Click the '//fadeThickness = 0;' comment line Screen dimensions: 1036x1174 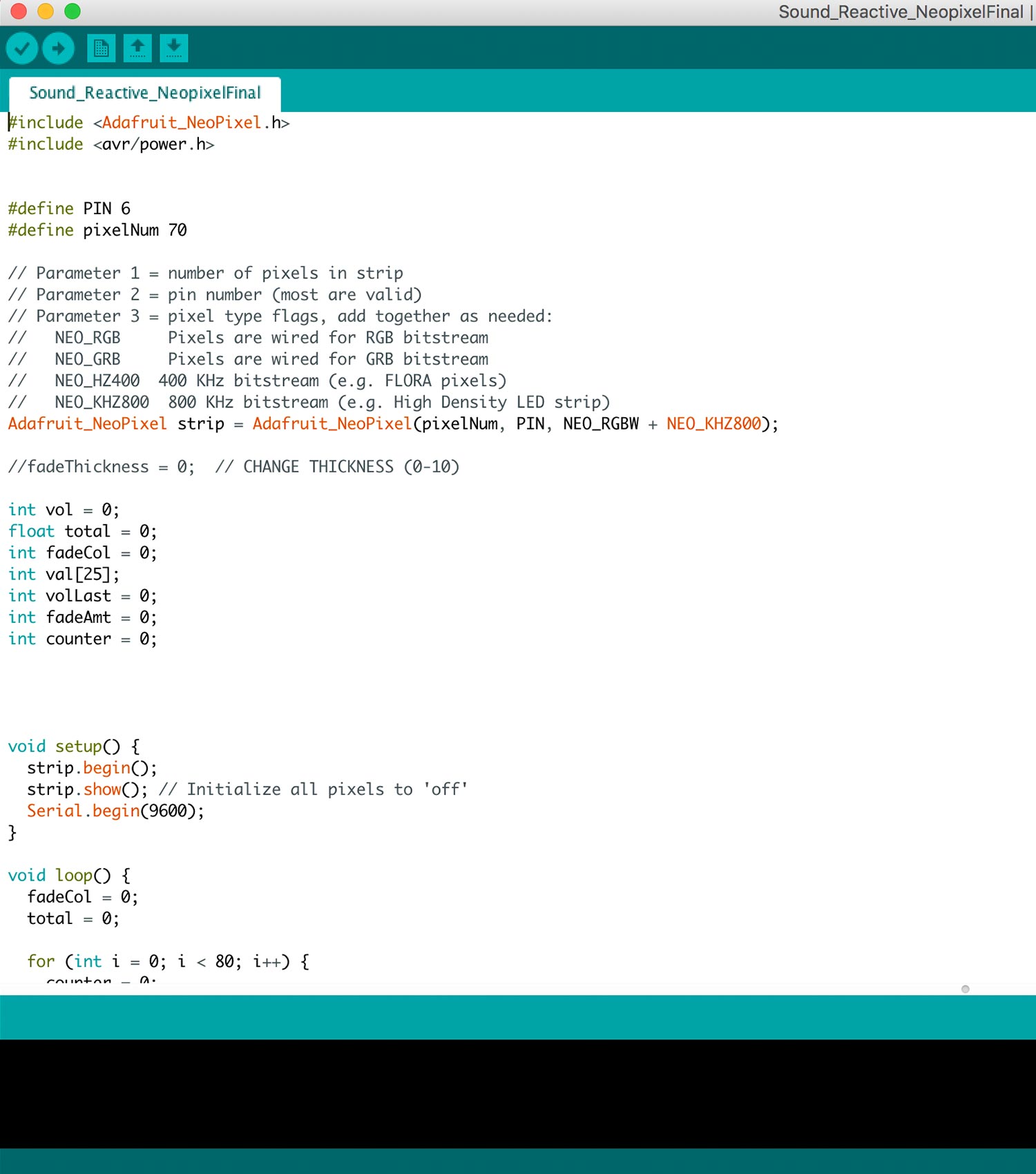pyautogui.click(x=233, y=467)
